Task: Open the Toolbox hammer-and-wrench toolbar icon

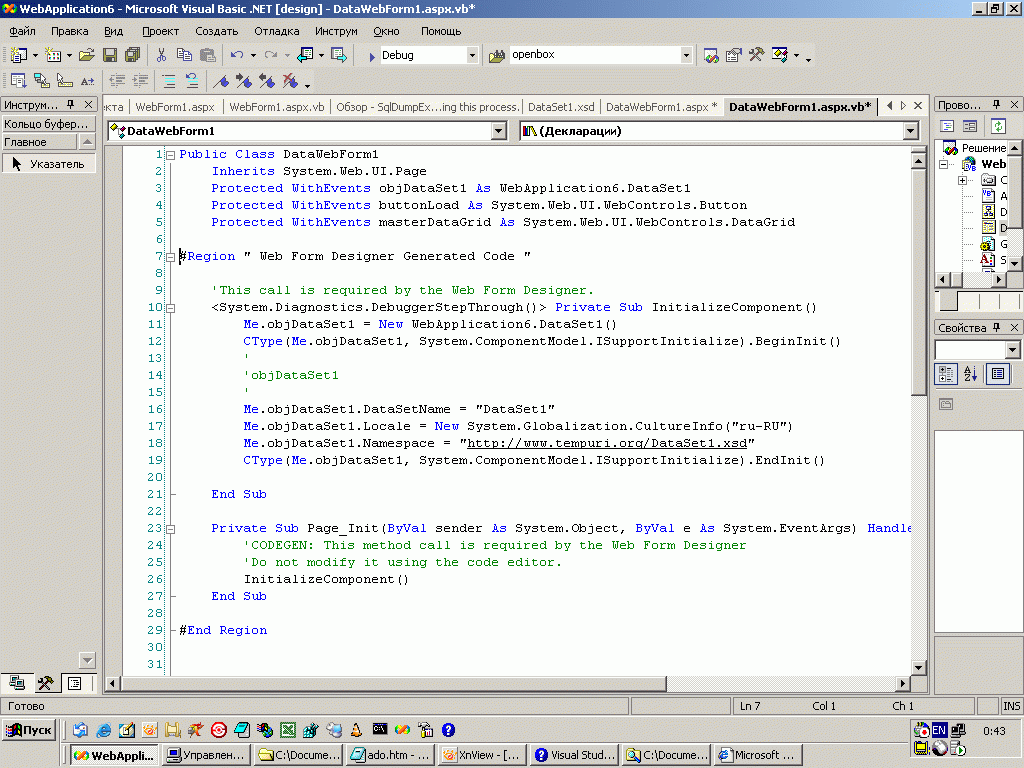Action: pyautogui.click(x=756, y=56)
